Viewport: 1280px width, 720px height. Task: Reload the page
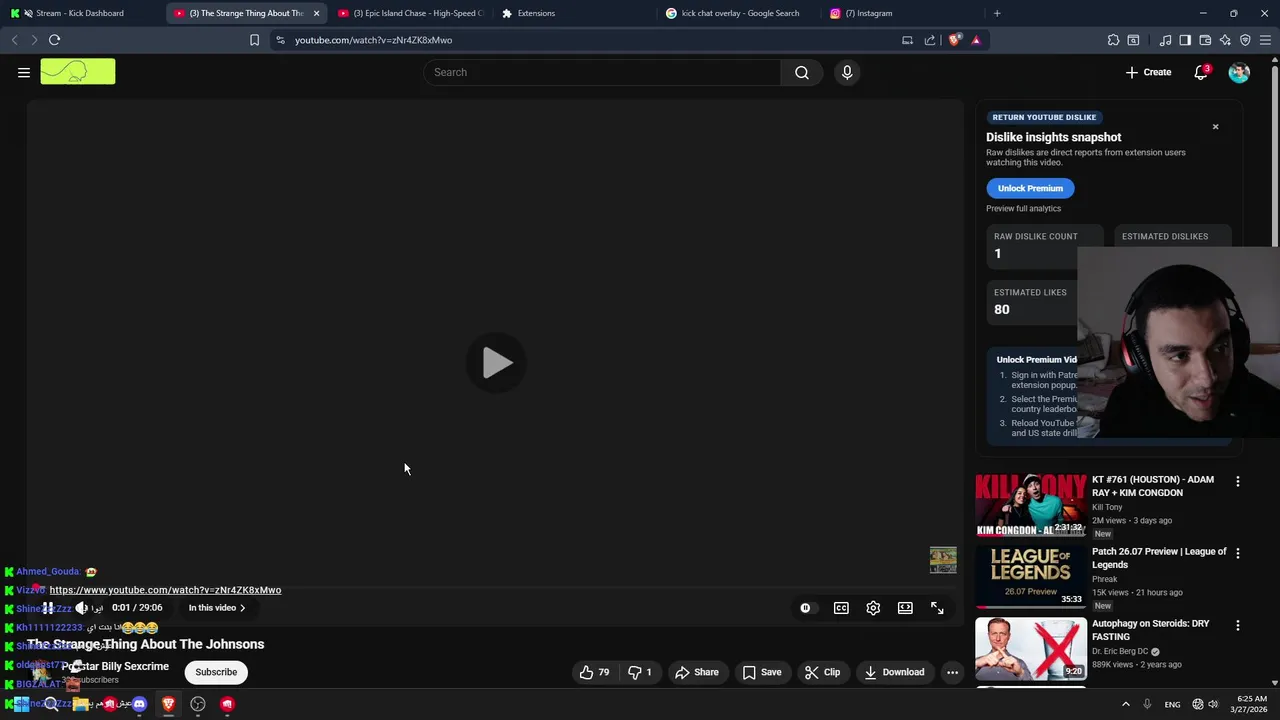click(54, 40)
